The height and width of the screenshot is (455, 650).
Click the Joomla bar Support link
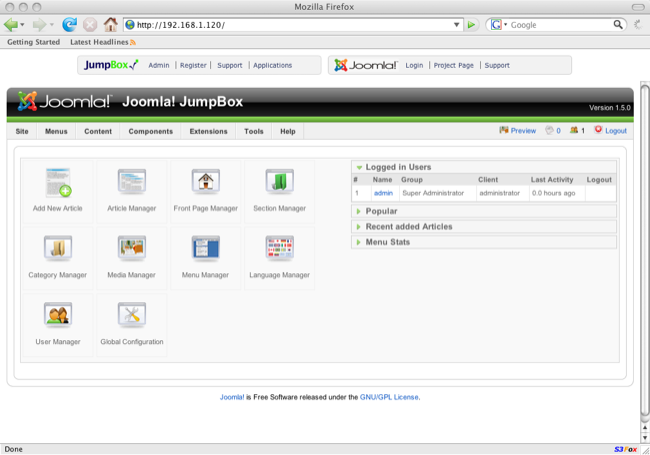point(497,65)
